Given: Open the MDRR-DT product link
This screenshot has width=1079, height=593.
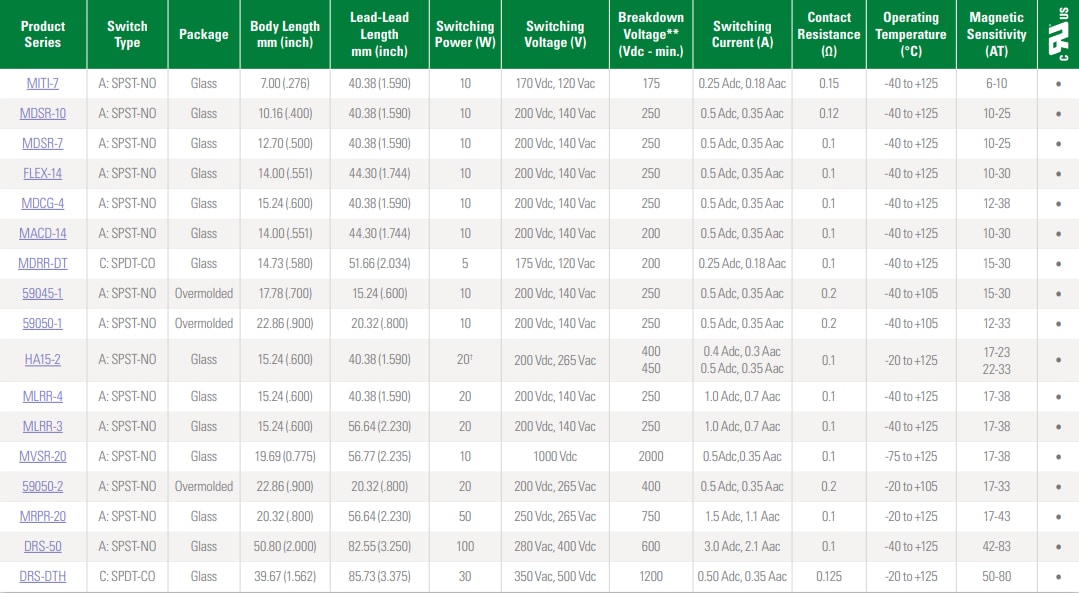Looking at the screenshot, I should (42, 264).
